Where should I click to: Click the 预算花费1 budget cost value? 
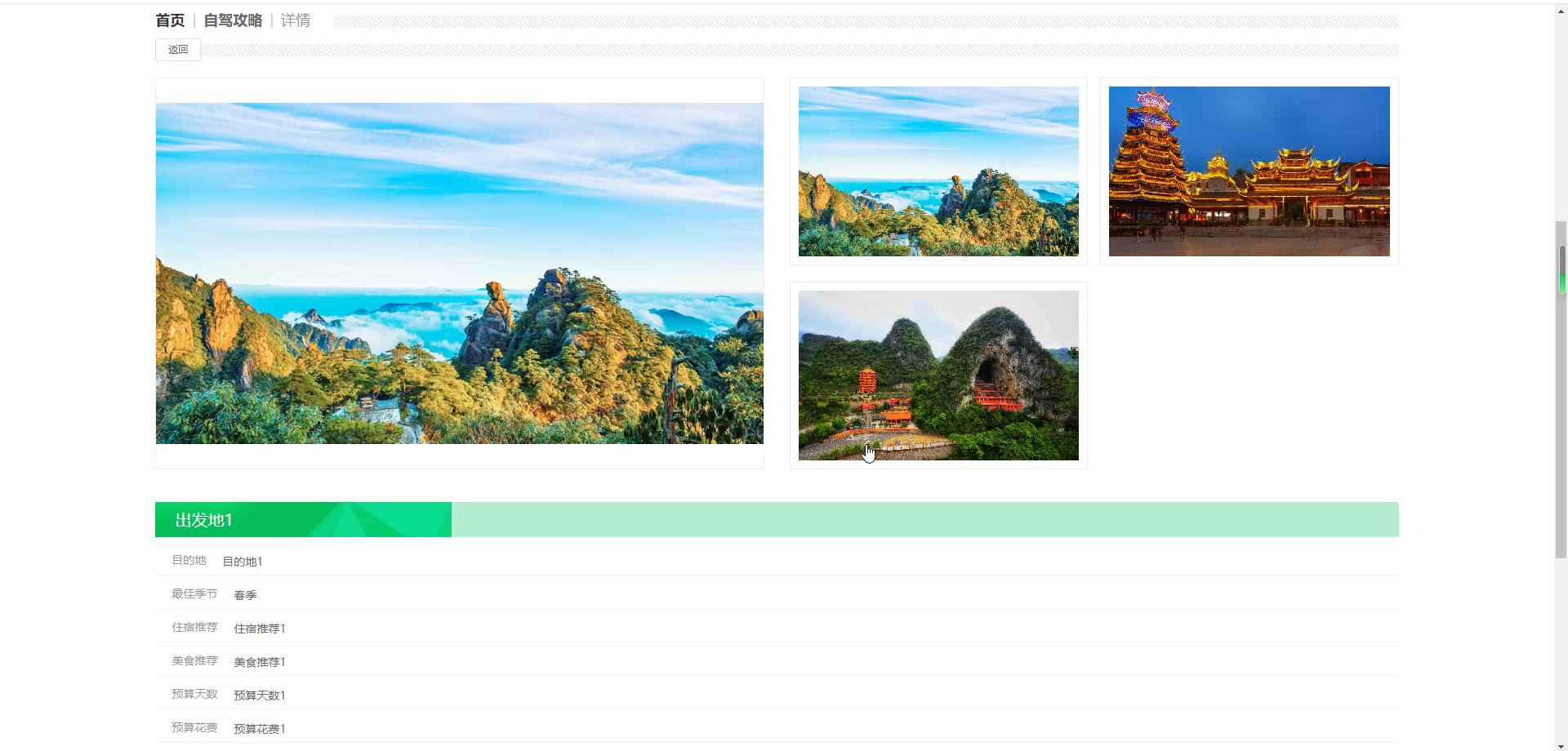click(260, 729)
